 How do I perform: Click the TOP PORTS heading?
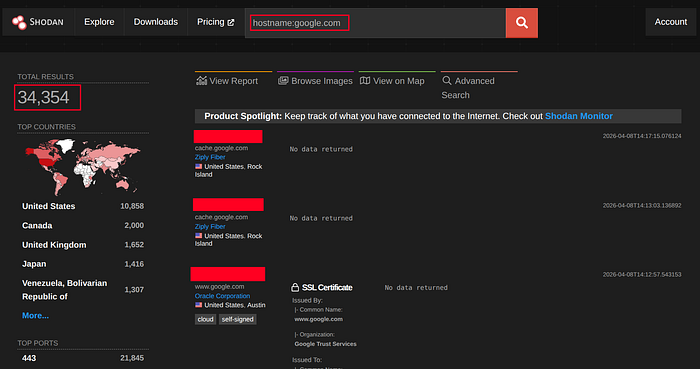point(38,343)
